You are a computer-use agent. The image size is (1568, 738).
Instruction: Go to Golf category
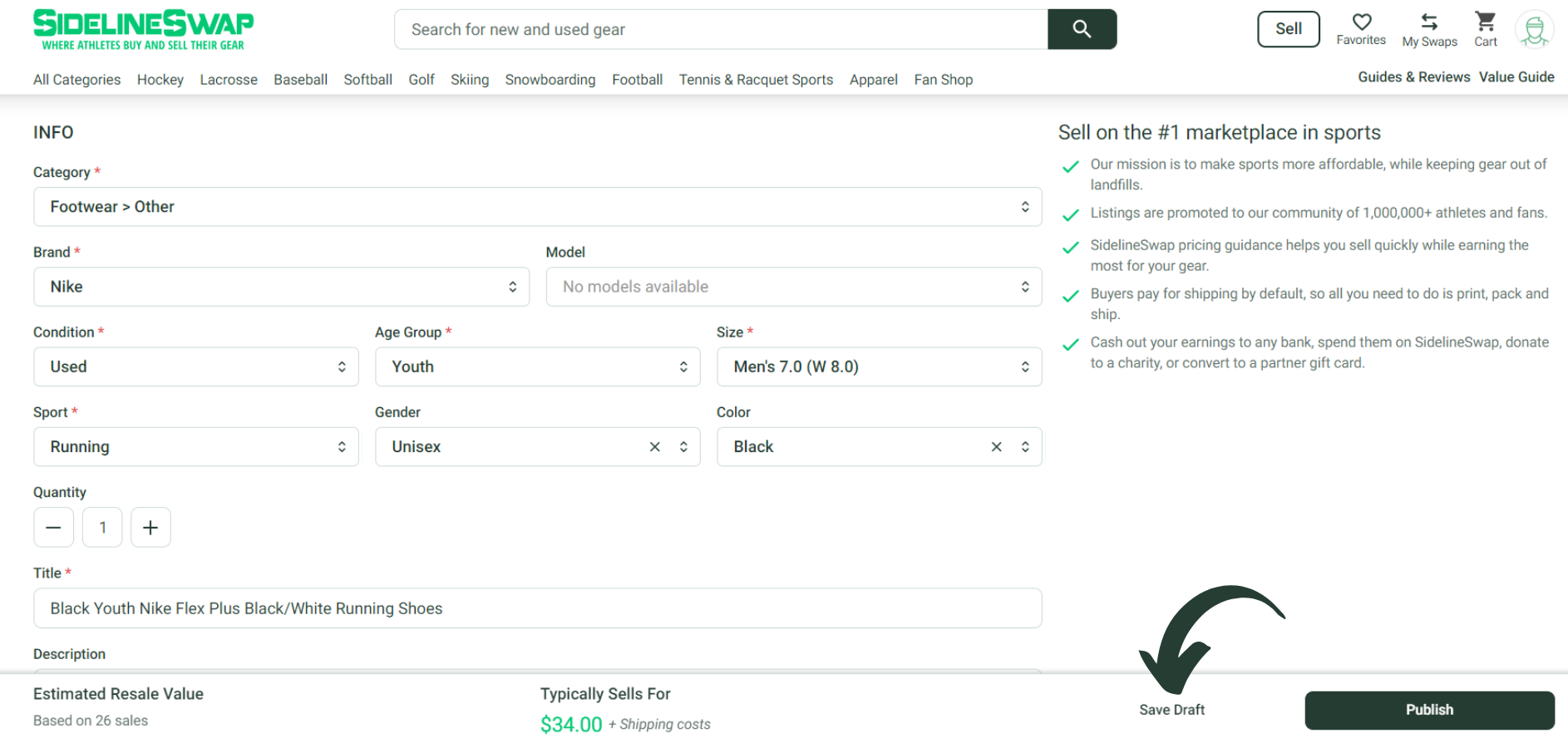(x=422, y=80)
